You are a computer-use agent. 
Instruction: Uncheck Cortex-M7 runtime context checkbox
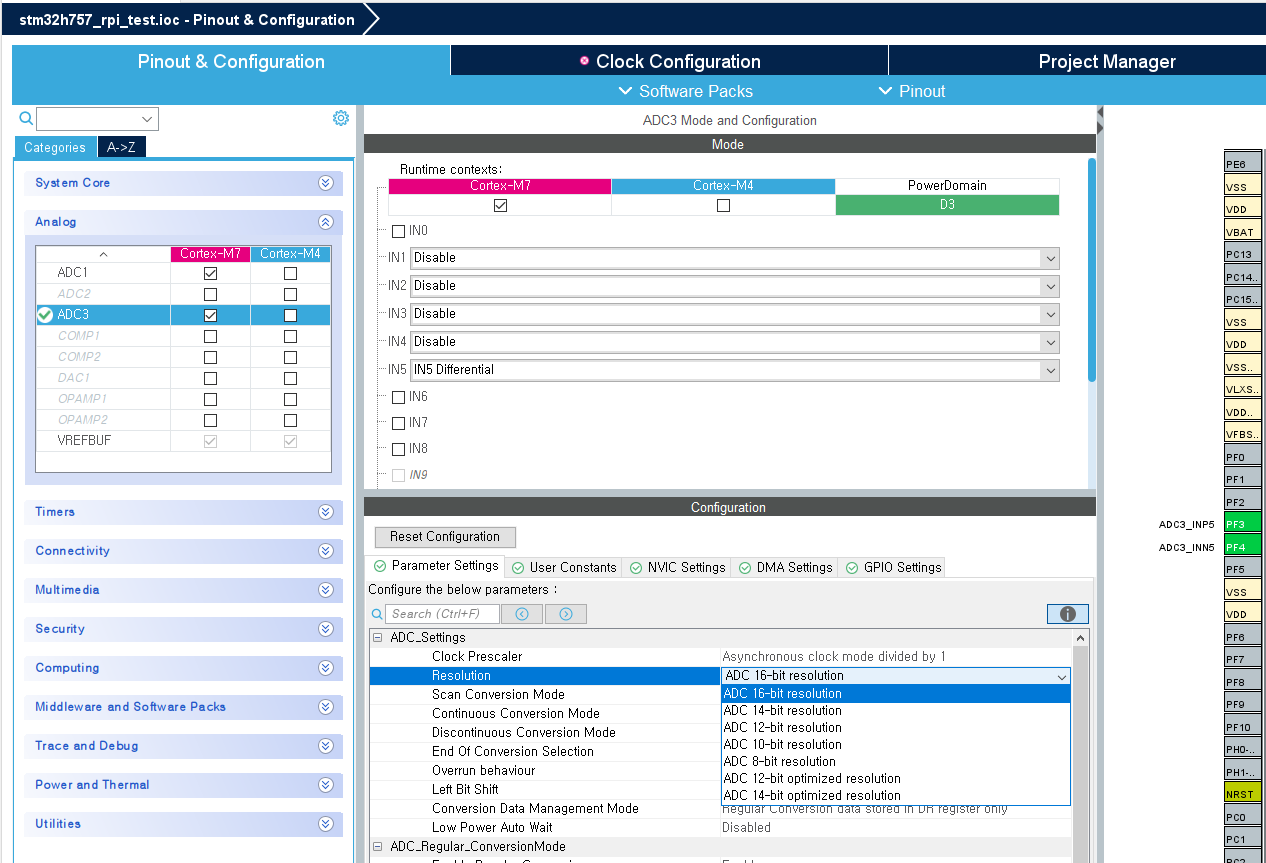tap(500, 205)
